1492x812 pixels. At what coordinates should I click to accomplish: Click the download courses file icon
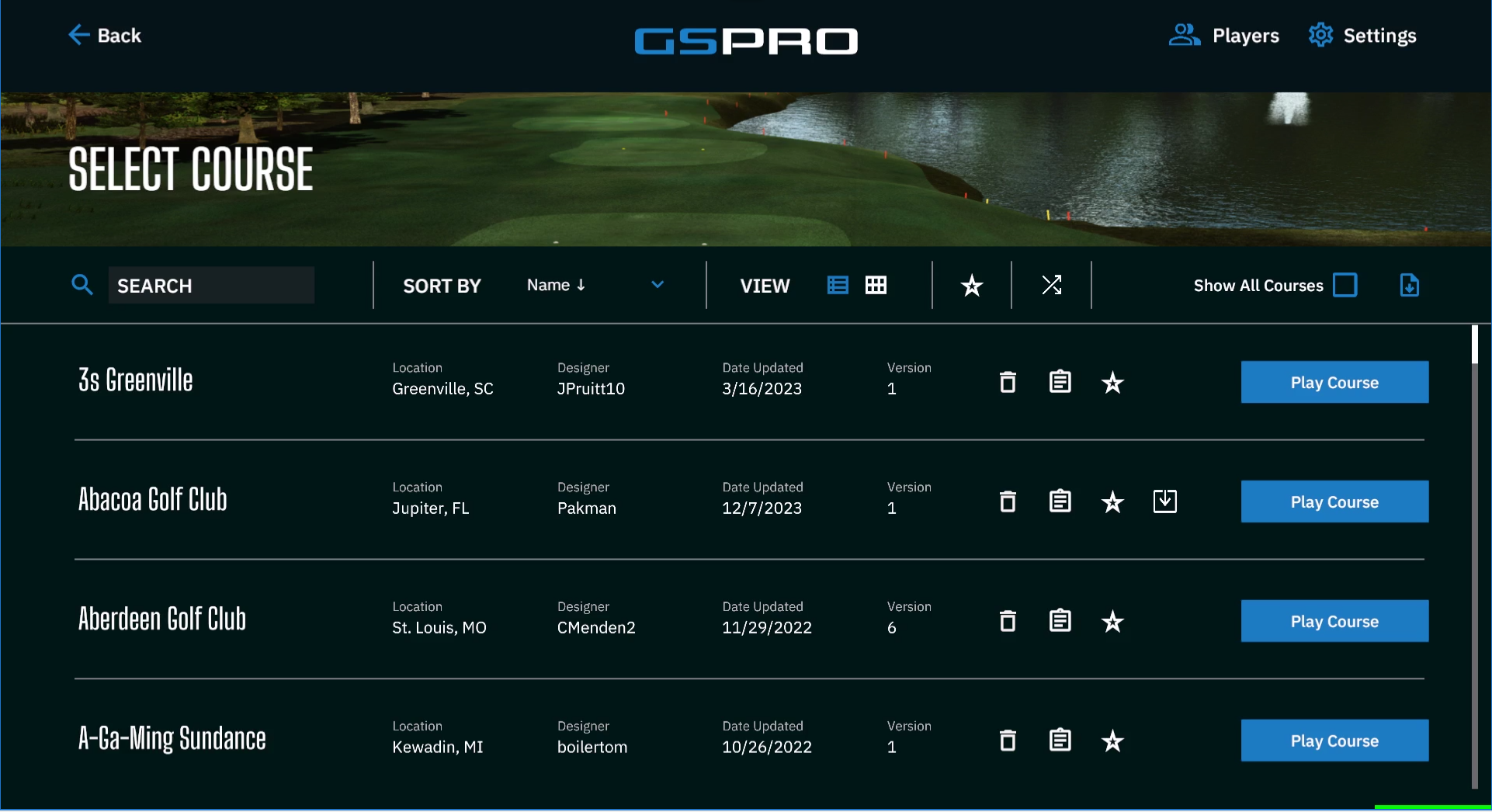pos(1410,285)
